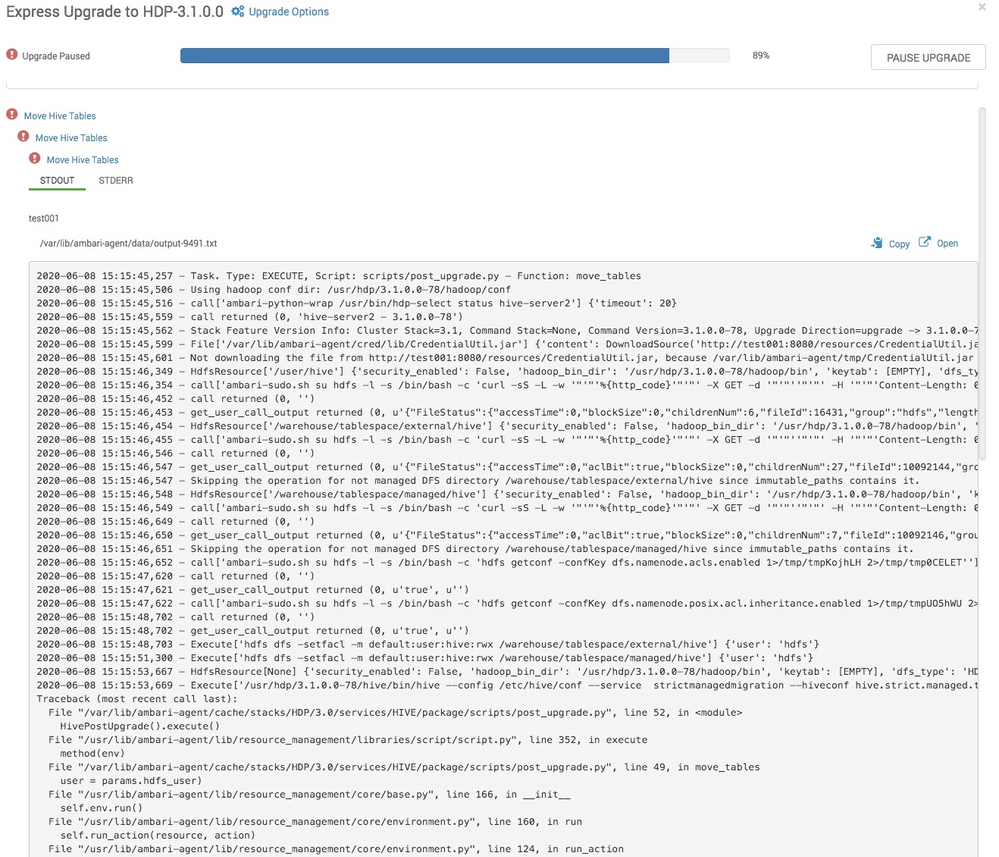Click the 89% upgrade progress bar

coord(455,55)
